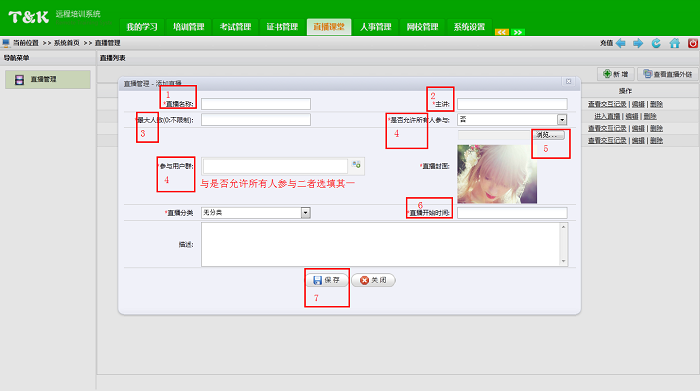
Task: Click 浏览... to choose a cover image
Action: point(548,135)
